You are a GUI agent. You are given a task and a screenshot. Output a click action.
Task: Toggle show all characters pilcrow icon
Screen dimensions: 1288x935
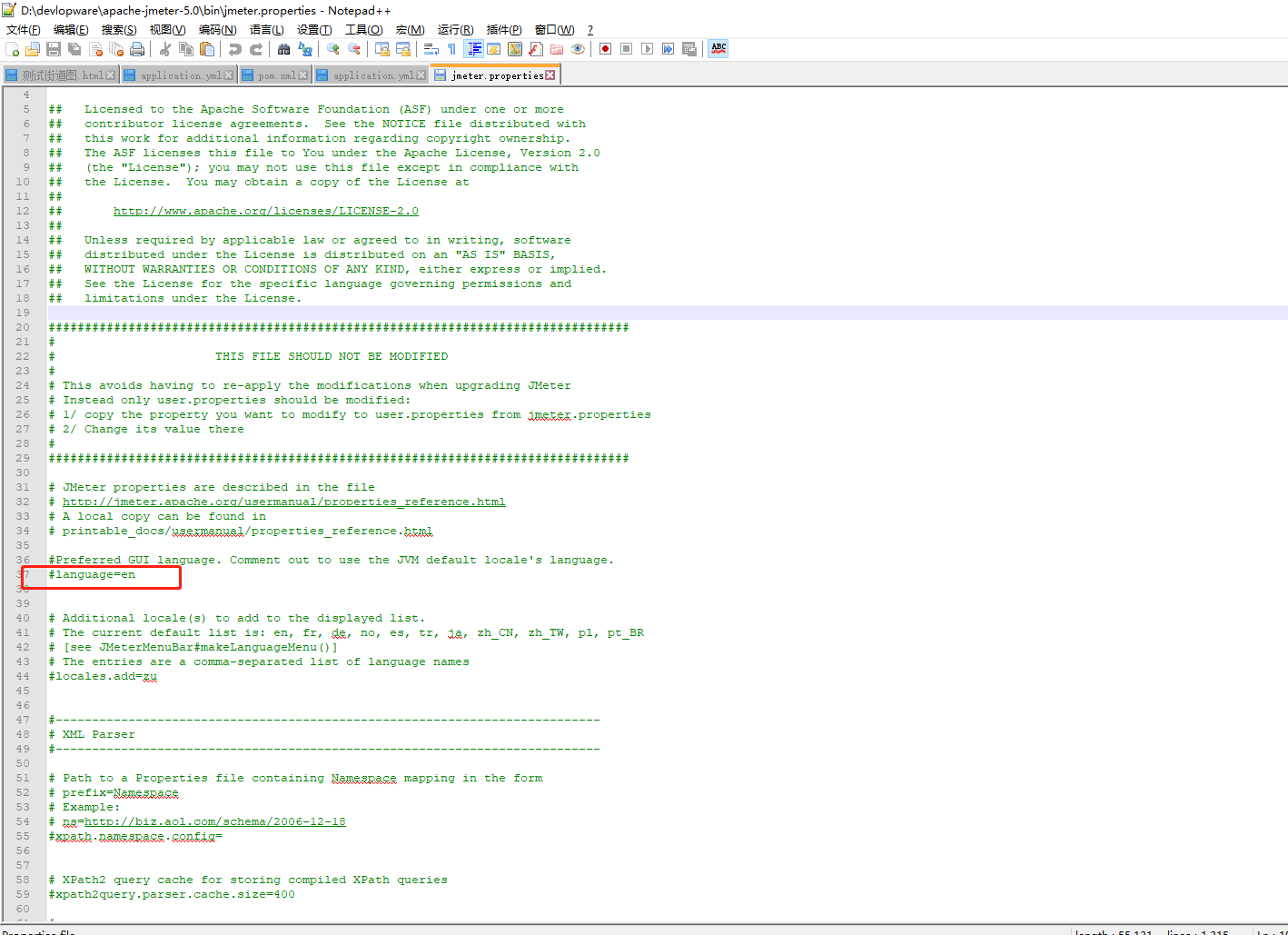point(452,49)
